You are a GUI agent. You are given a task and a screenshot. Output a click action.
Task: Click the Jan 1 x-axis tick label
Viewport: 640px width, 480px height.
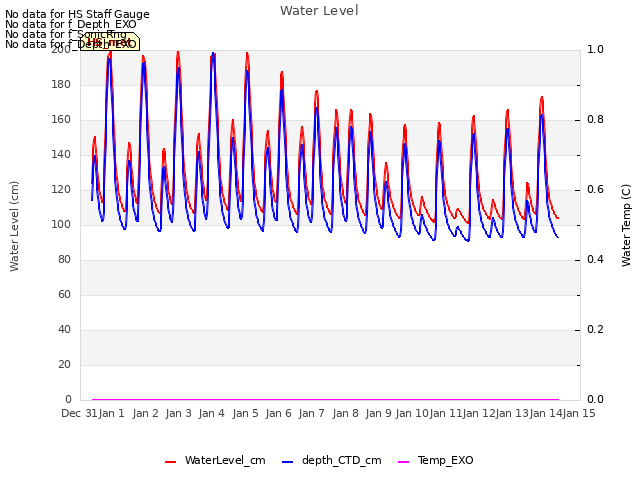(x=111, y=413)
